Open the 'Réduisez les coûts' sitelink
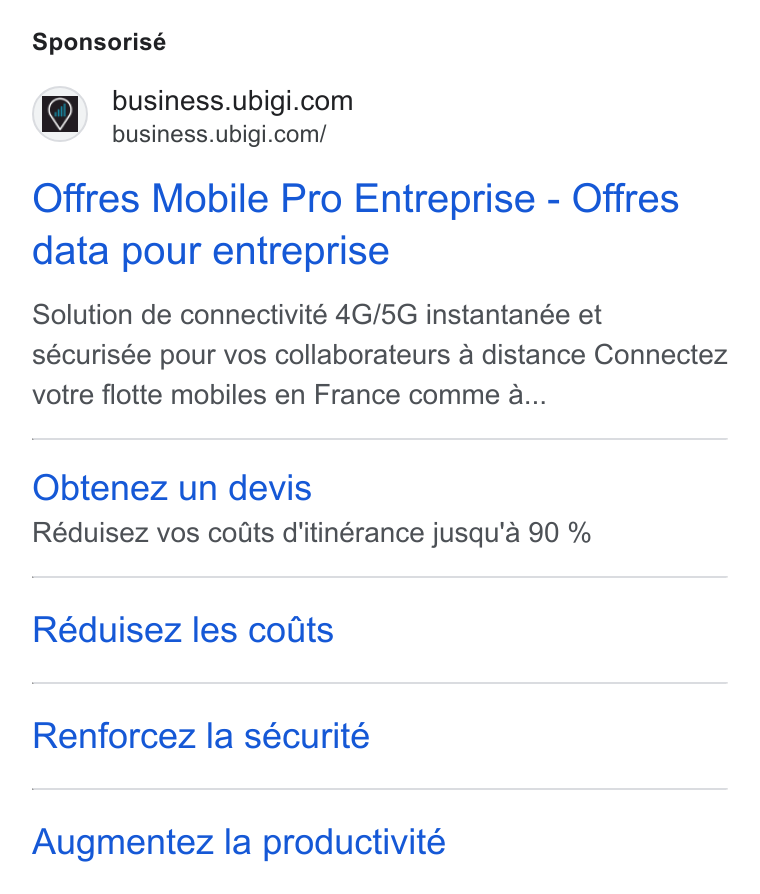 pyautogui.click(x=182, y=630)
